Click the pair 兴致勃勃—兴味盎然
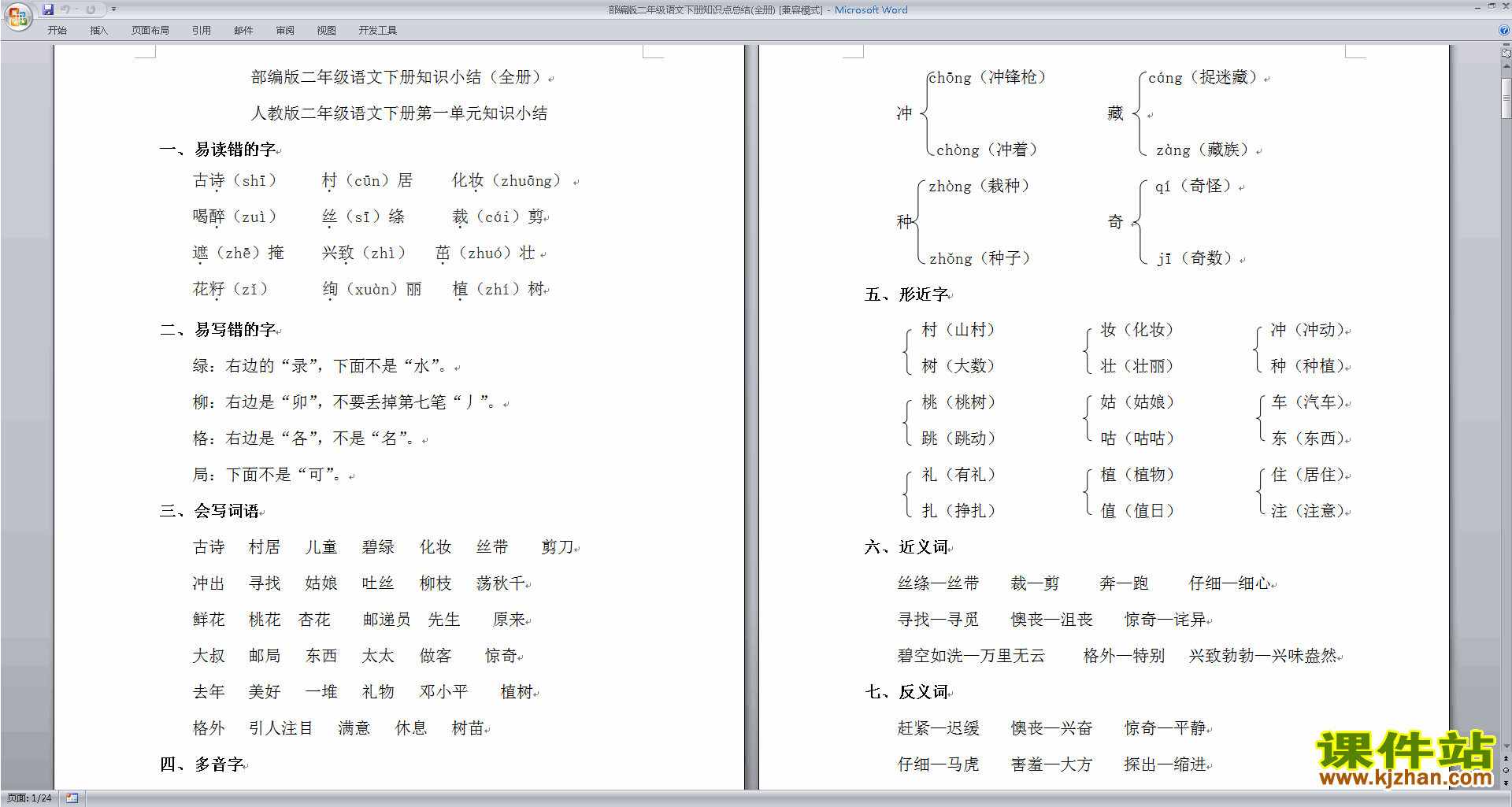 [x=1262, y=656]
